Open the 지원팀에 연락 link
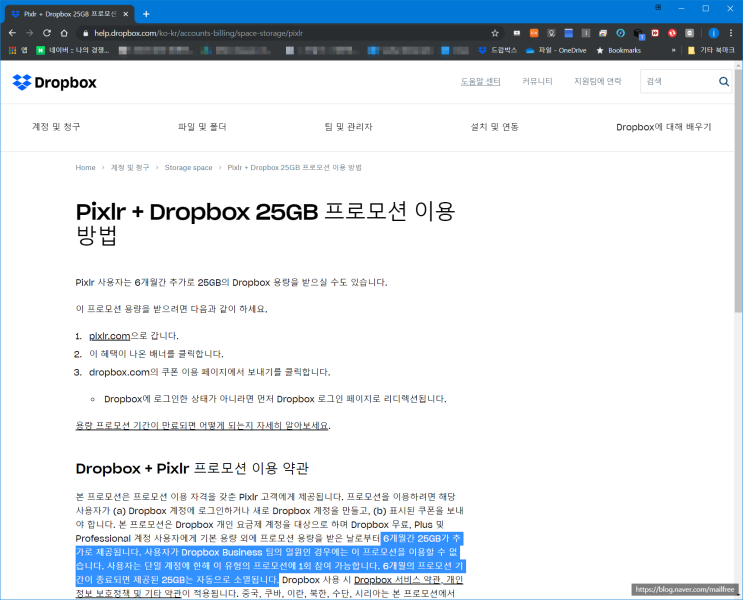This screenshot has height=600, width=743. 598,82
